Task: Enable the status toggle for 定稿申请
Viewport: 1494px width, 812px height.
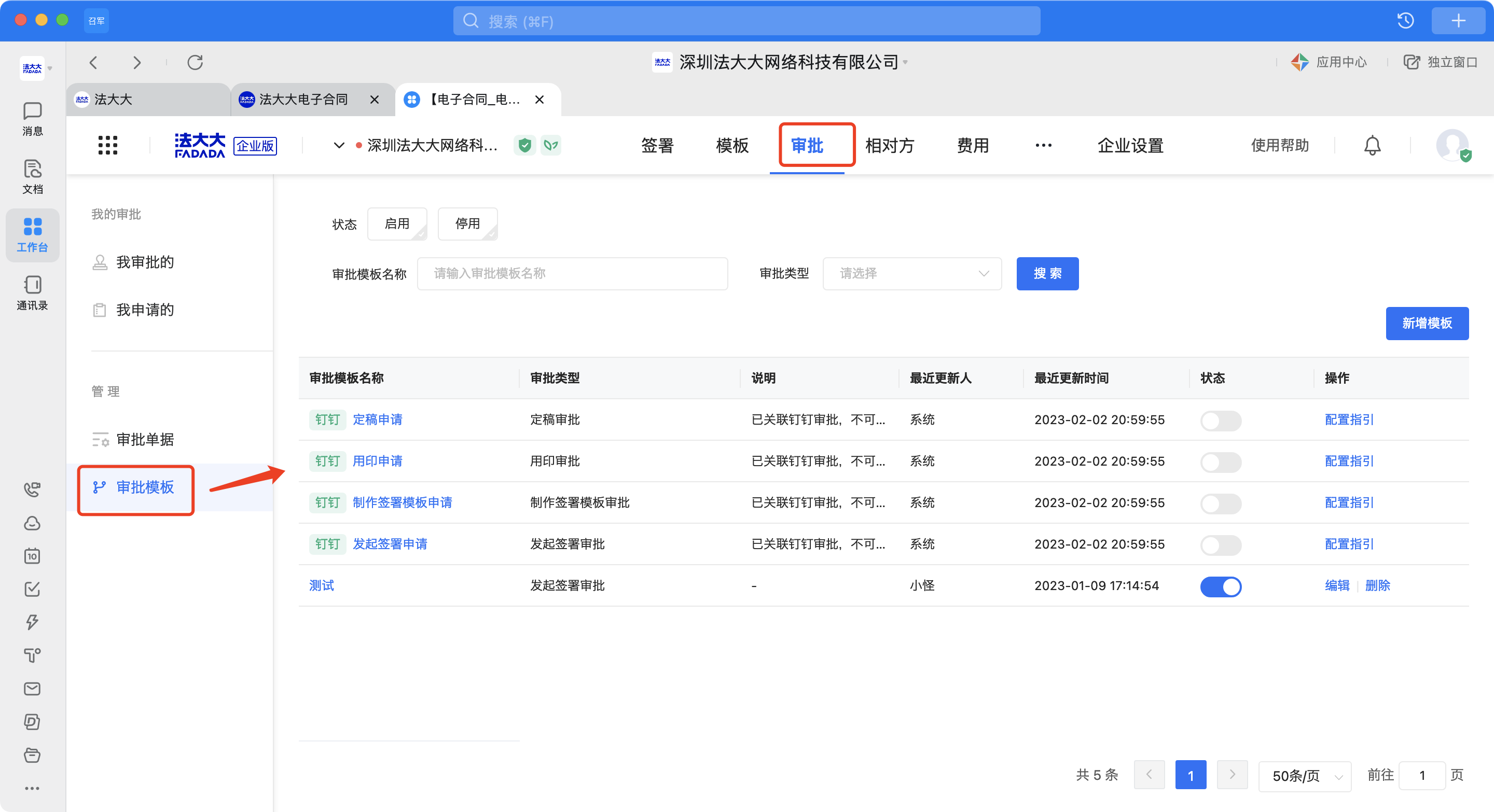Action: [1221, 420]
